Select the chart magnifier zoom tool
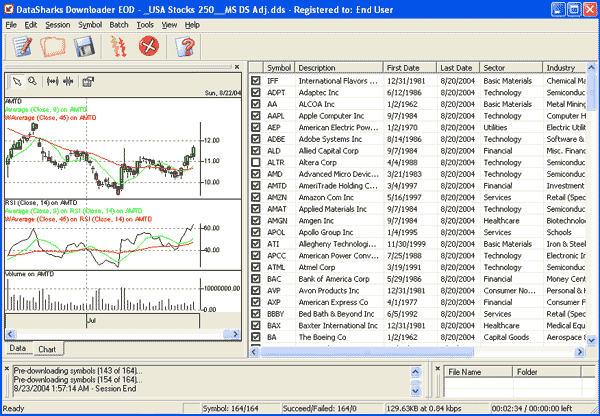600x416 pixels. 33,81
